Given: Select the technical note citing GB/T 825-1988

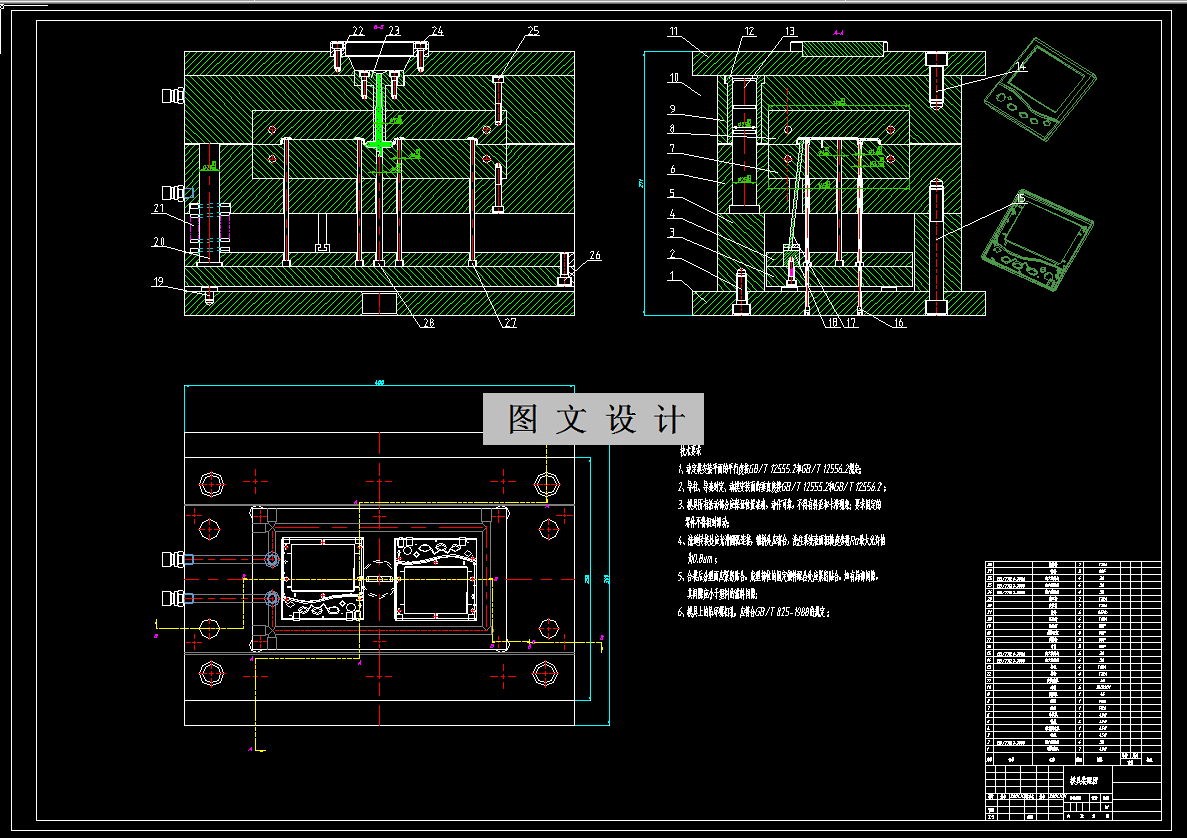Looking at the screenshot, I should [x=753, y=612].
